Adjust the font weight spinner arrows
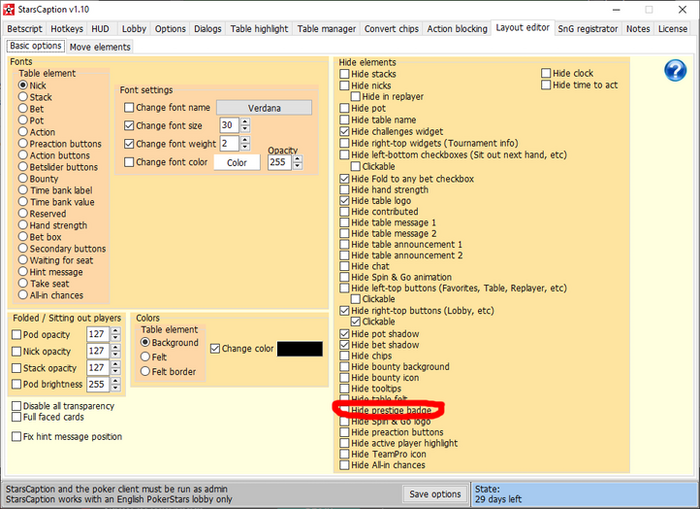Screen dimensions: 700x509 tap(243, 144)
